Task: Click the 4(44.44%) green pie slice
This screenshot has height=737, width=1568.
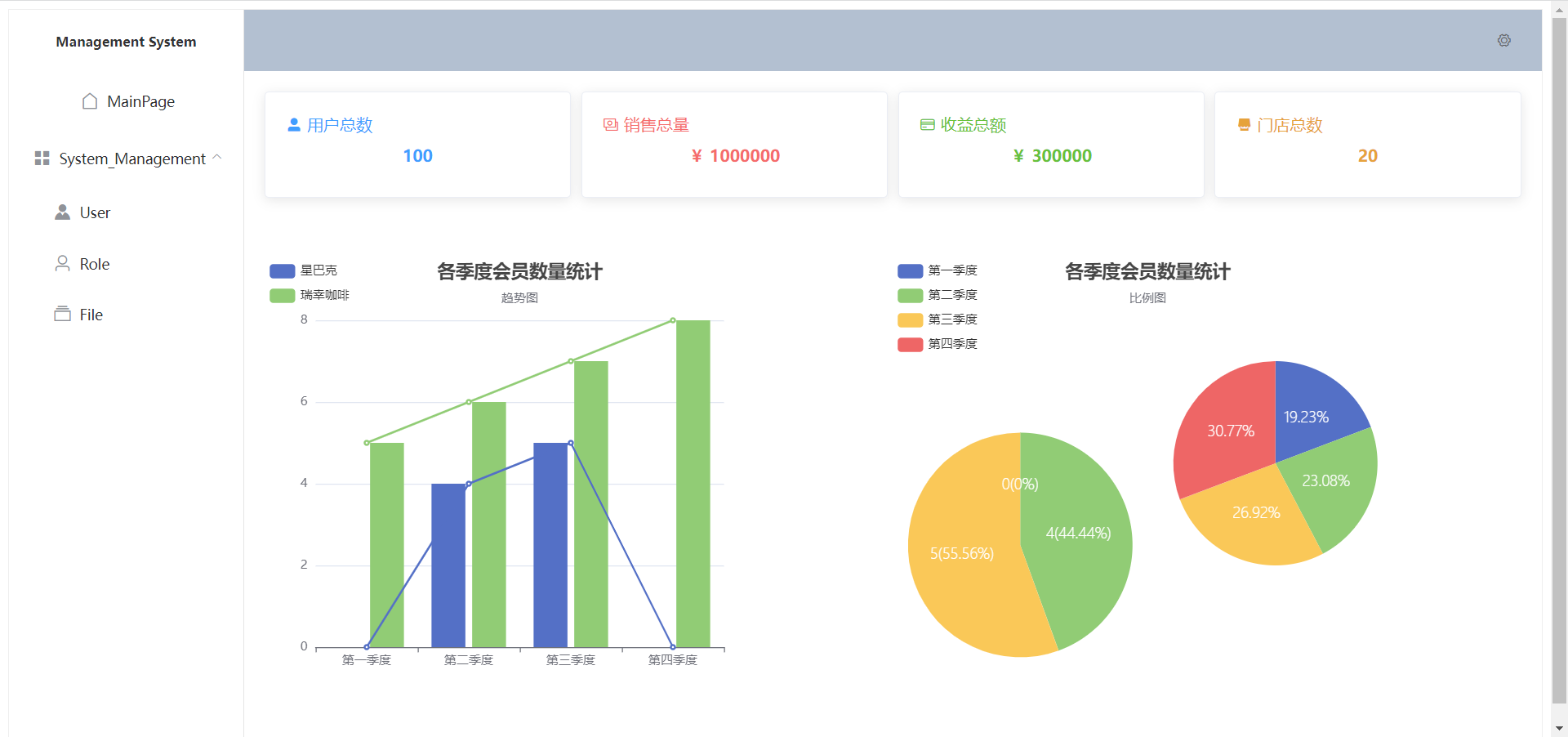Action: coord(1076,531)
